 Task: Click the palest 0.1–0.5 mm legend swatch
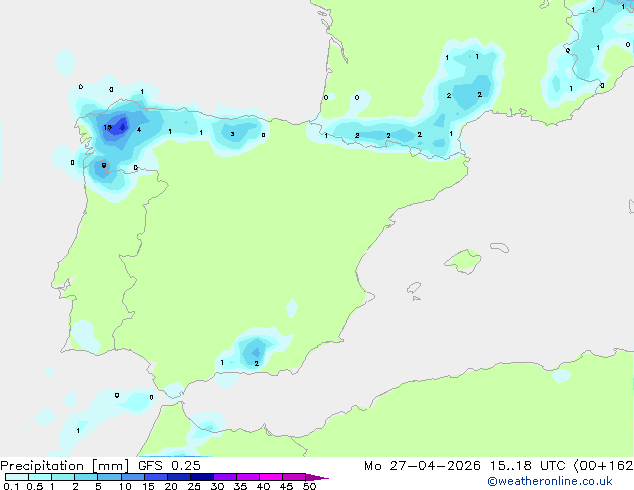coord(17,477)
